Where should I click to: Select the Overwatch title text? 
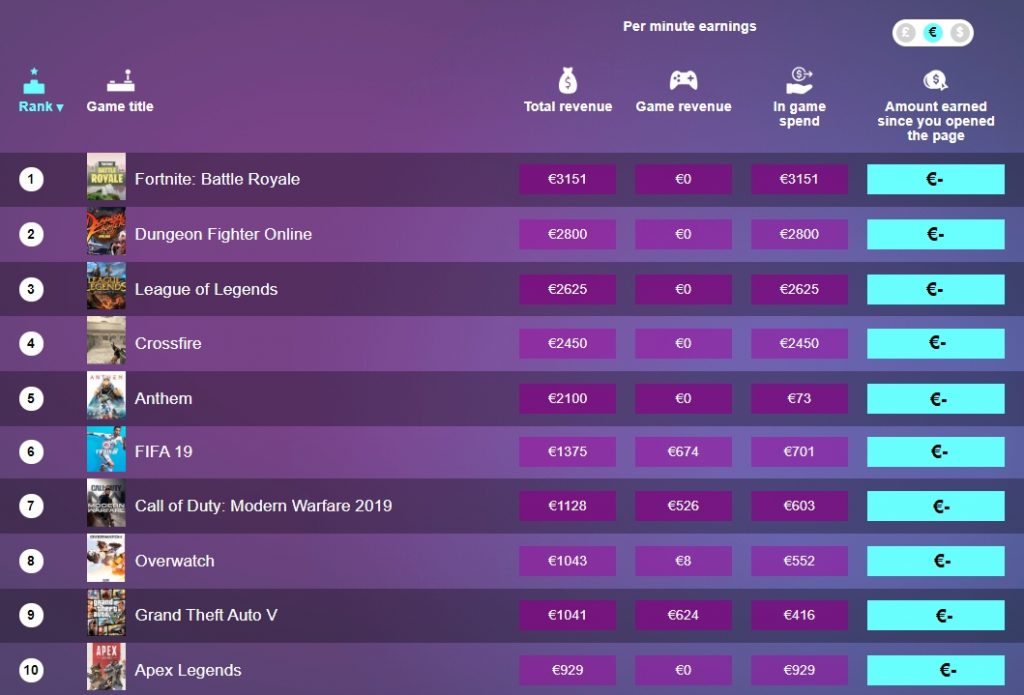pyautogui.click(x=174, y=561)
